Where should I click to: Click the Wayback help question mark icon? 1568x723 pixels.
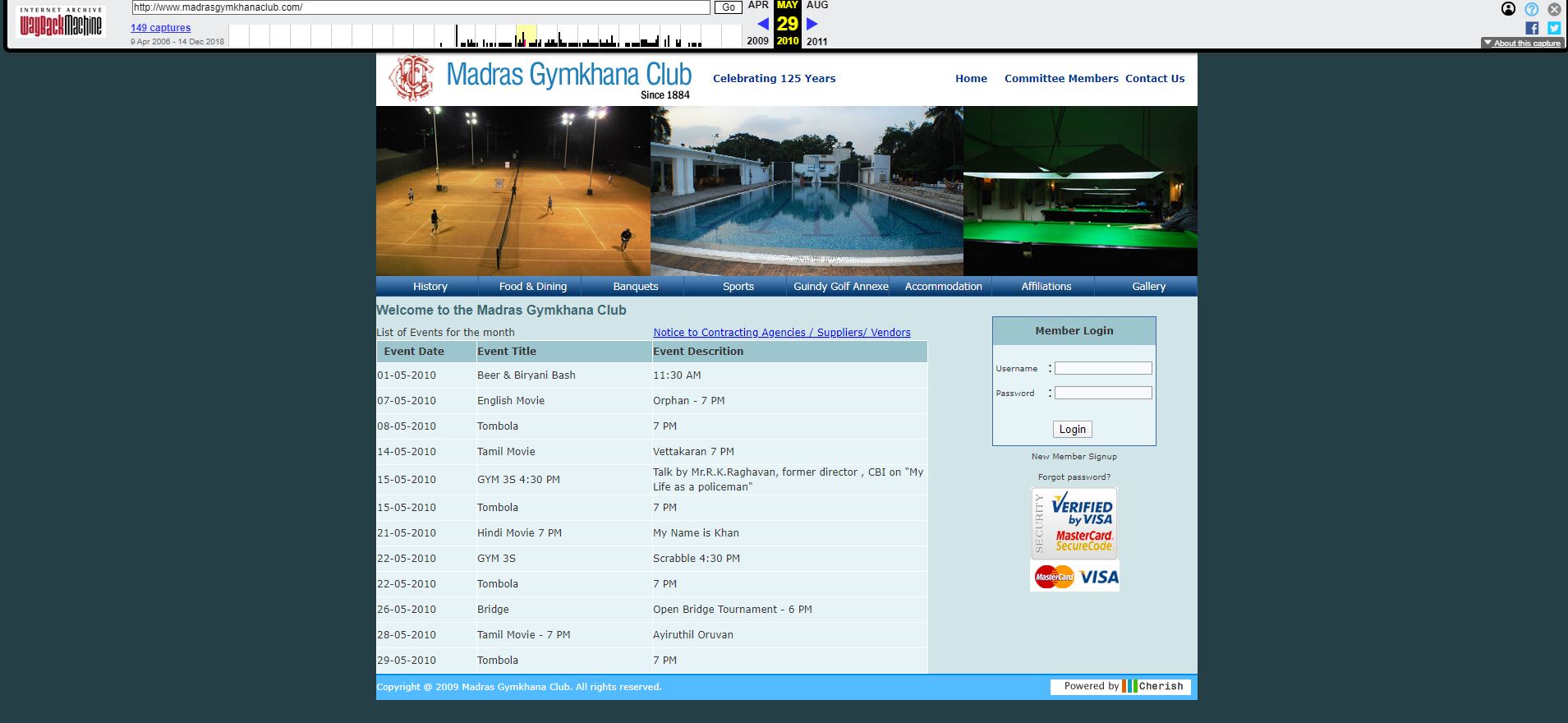click(x=1531, y=9)
